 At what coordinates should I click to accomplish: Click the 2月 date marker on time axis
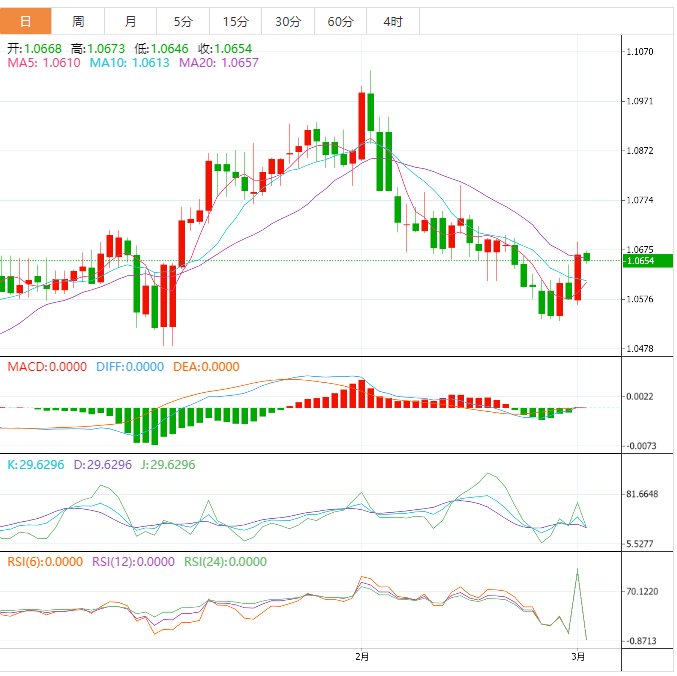(x=362, y=657)
